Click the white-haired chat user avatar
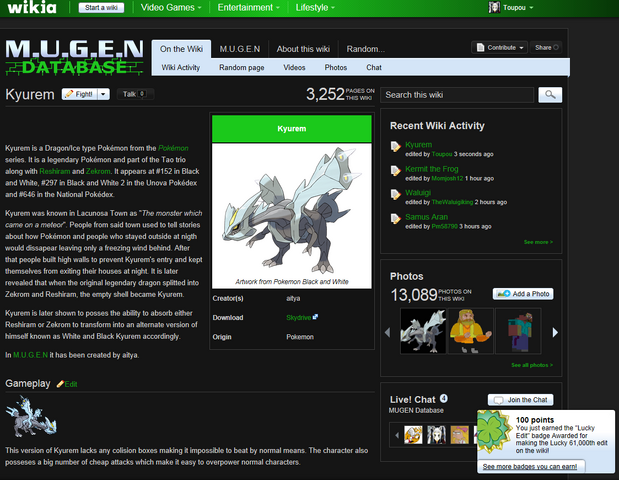 (x=436, y=435)
